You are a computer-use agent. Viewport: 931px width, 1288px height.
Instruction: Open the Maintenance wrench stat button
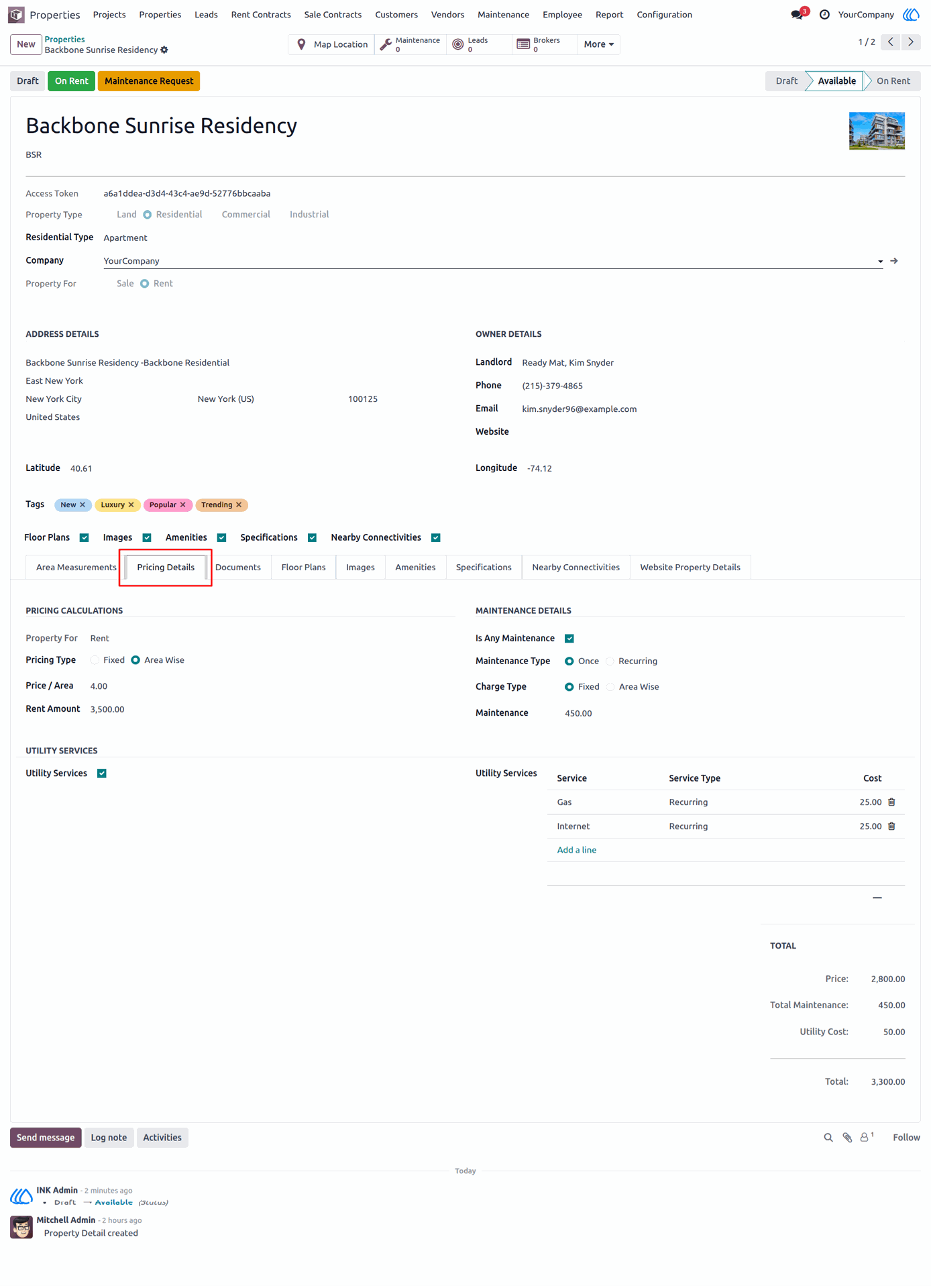pos(410,44)
